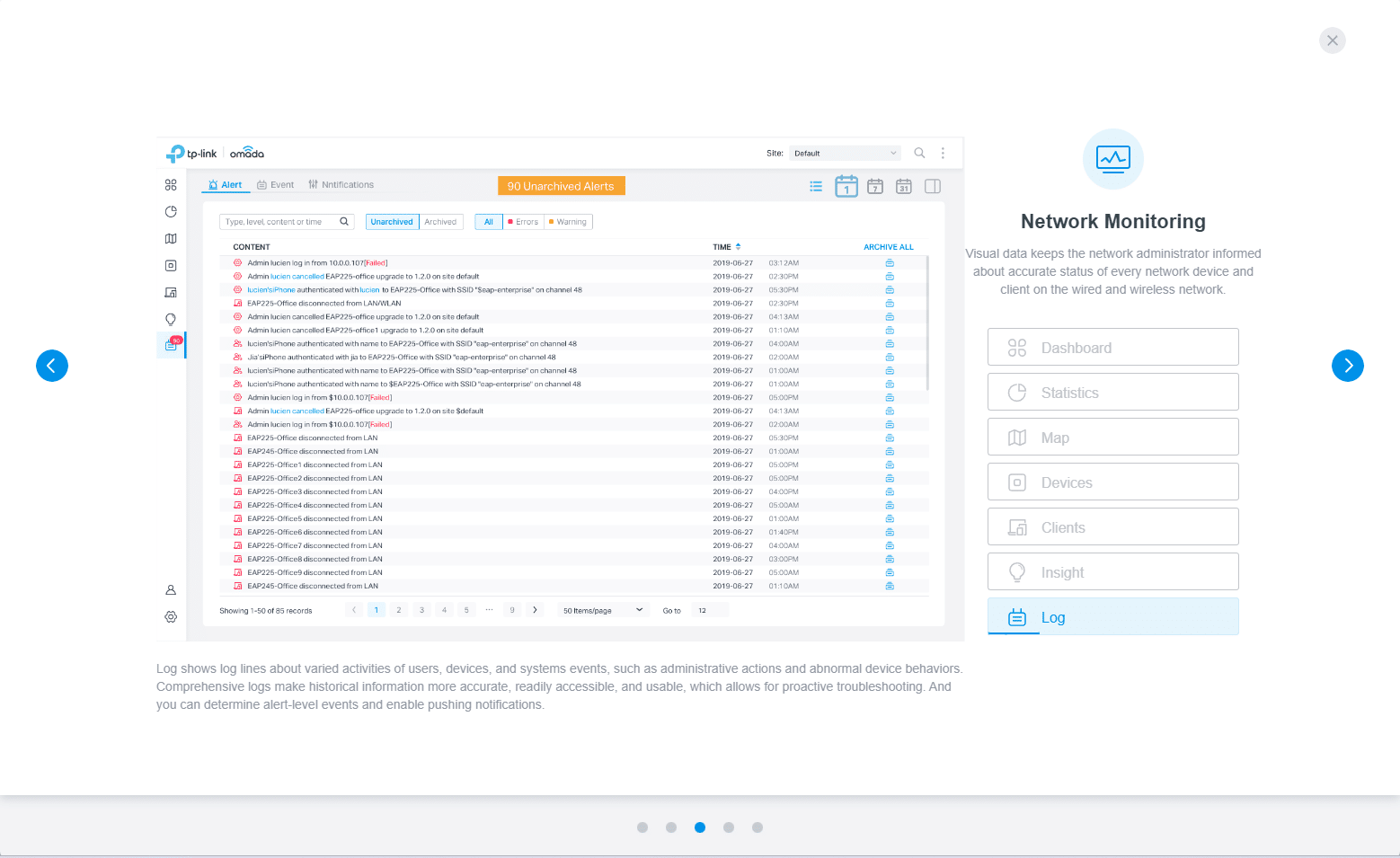The height and width of the screenshot is (858, 1400).
Task: View the Clients feature preview
Action: click(1112, 527)
